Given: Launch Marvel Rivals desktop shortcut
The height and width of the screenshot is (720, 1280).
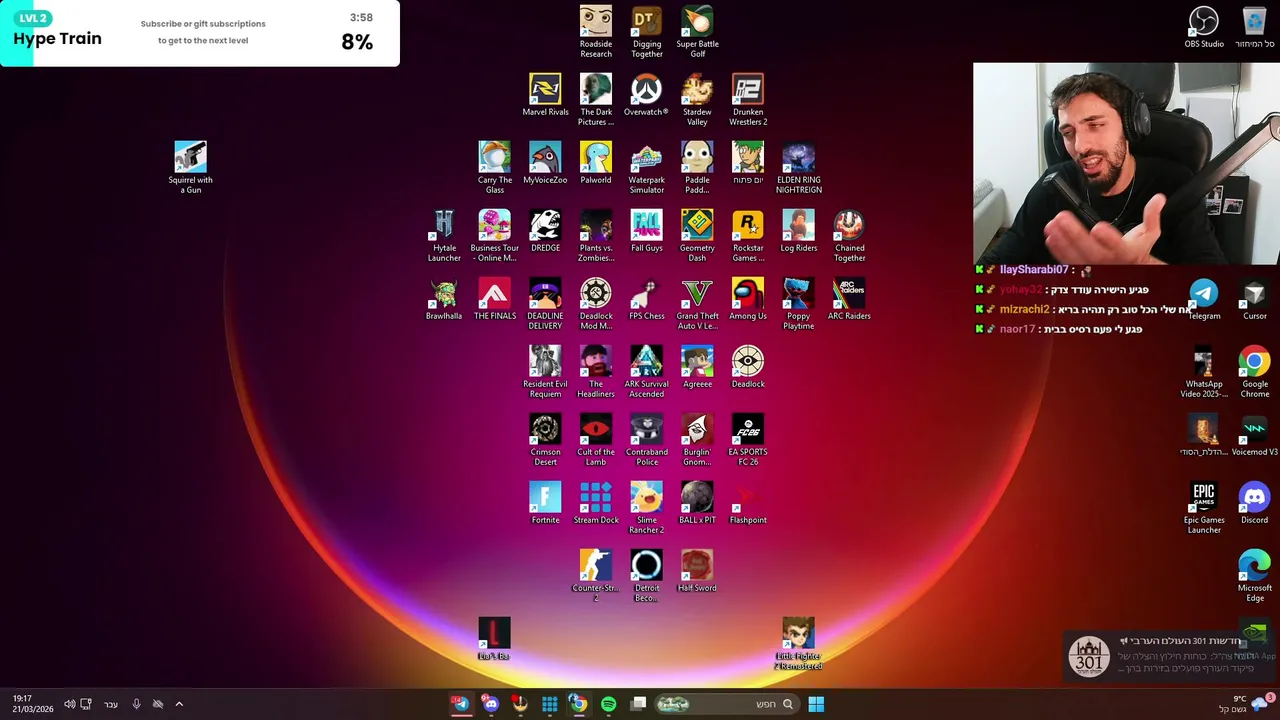Looking at the screenshot, I should point(545,94).
